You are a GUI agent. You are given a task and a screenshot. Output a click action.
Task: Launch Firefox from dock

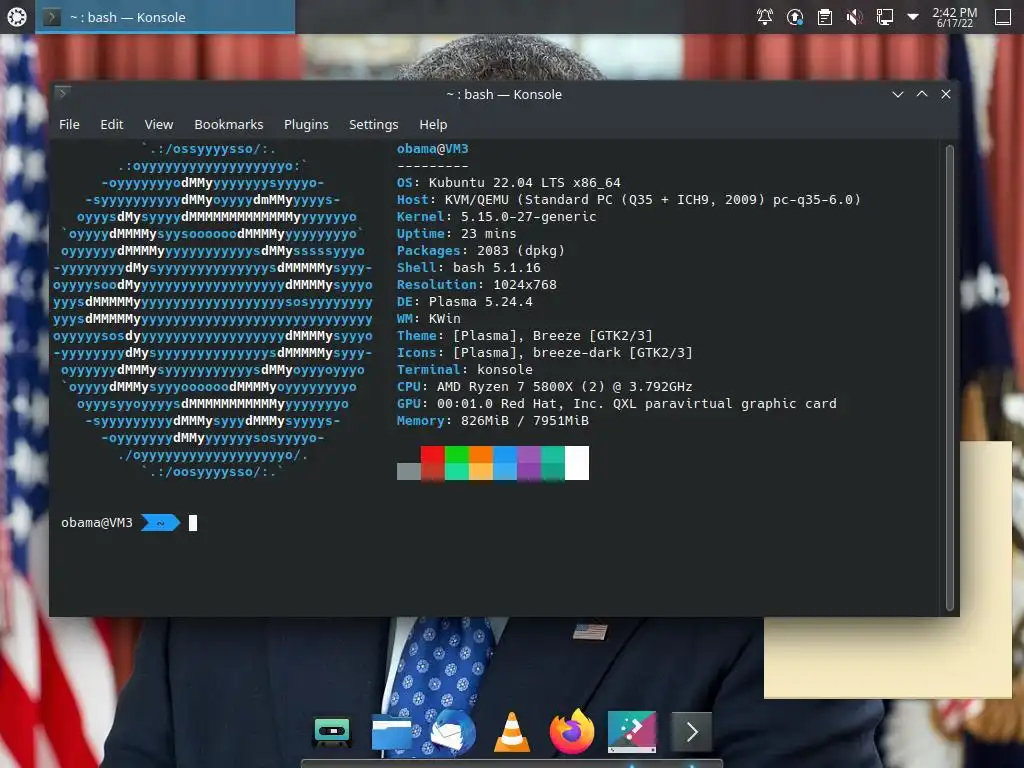coord(571,732)
